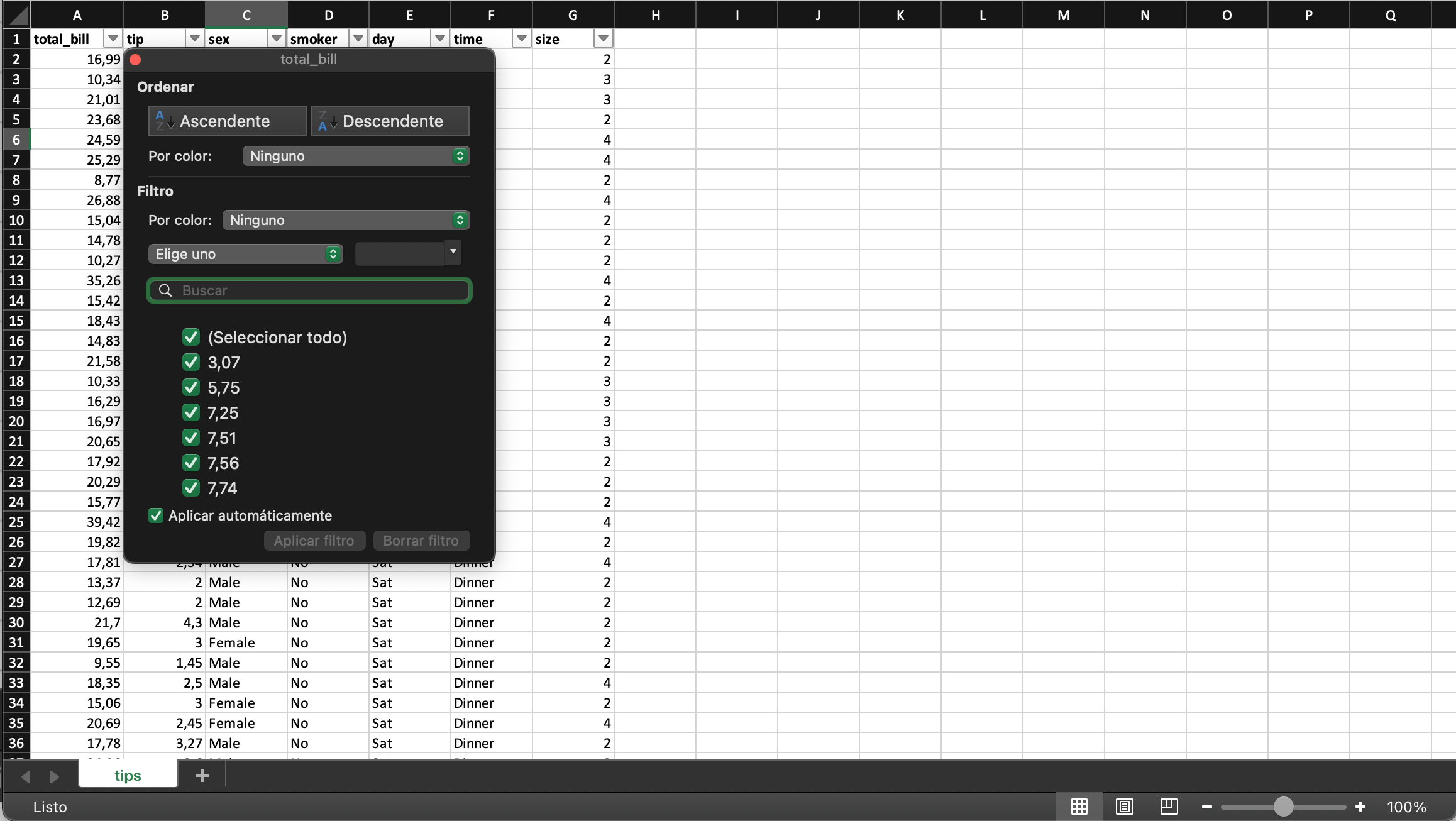1456x821 pixels.
Task: Select column Q header
Action: pos(1391,15)
